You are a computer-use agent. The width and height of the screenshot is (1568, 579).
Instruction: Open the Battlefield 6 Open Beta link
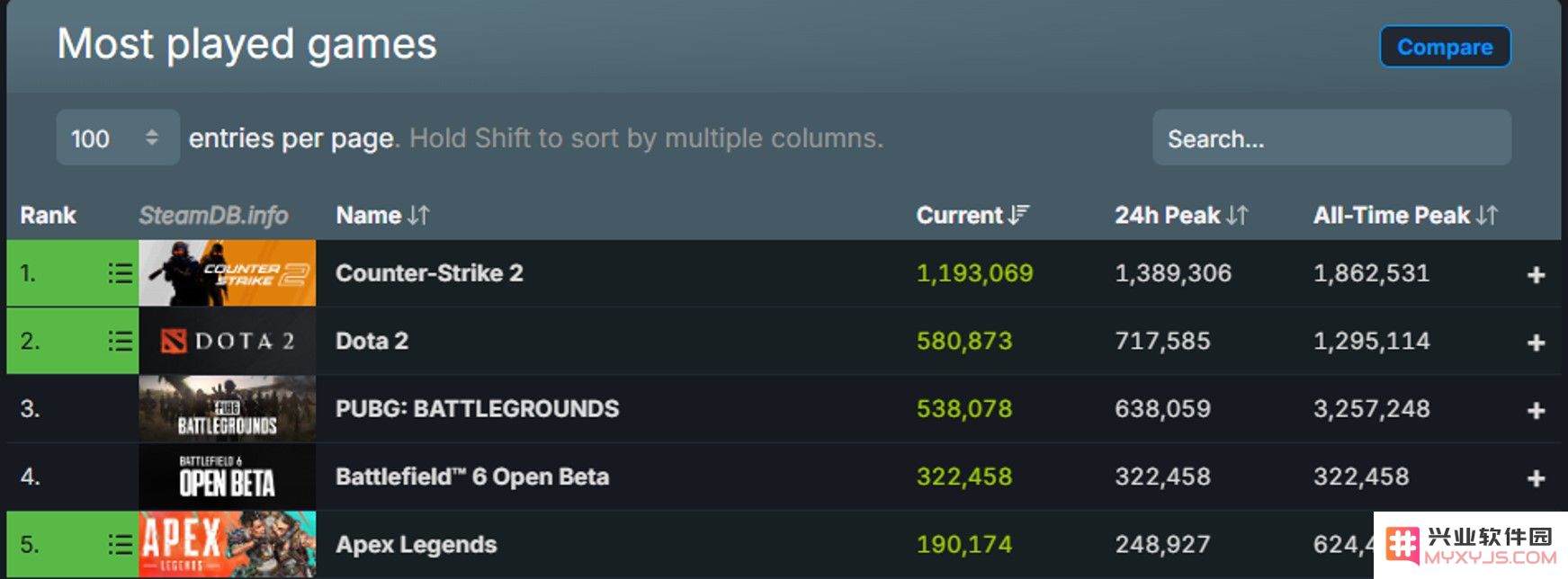[472, 477]
